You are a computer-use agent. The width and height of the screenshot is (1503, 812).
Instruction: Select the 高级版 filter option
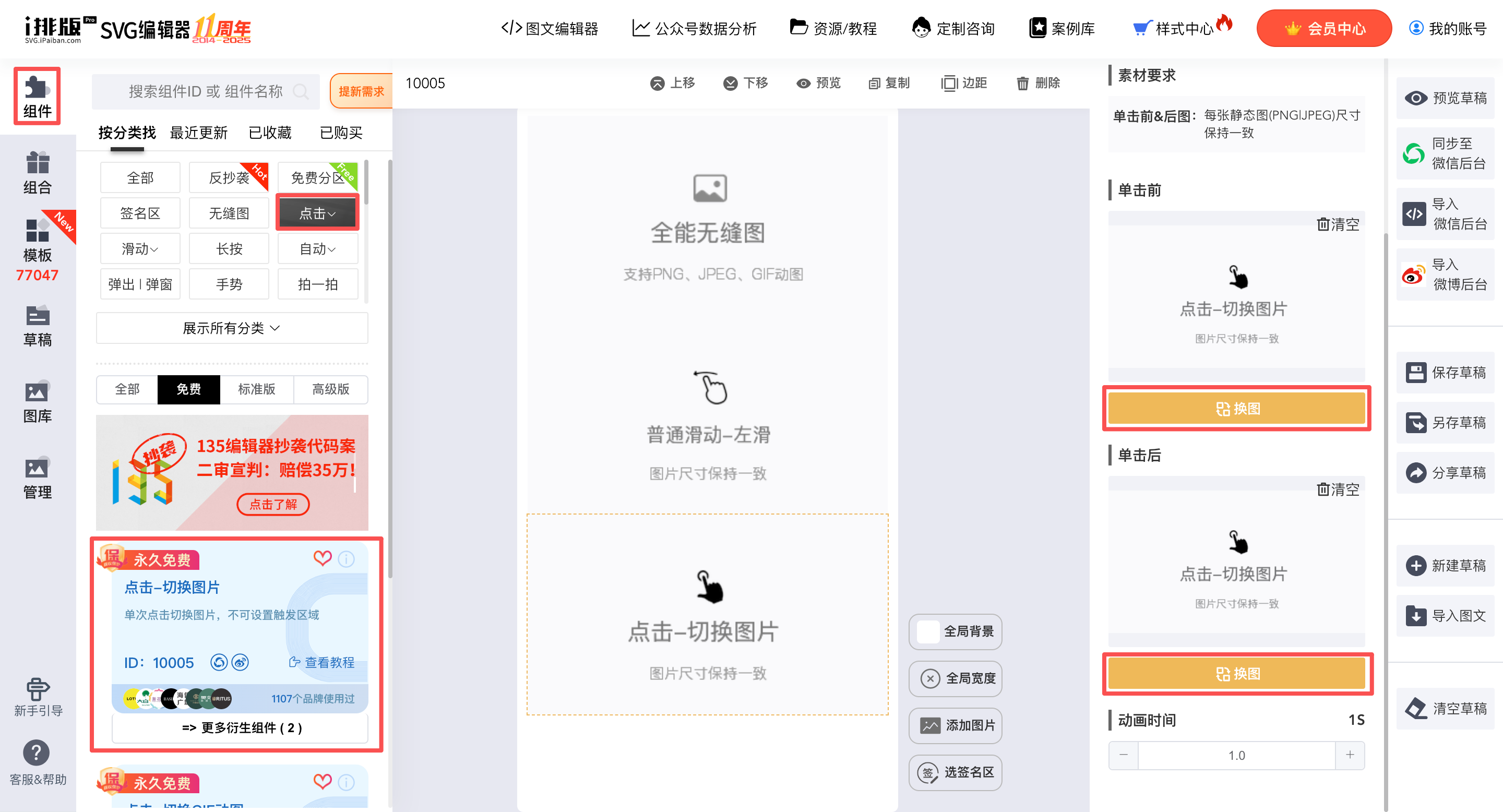pos(330,389)
